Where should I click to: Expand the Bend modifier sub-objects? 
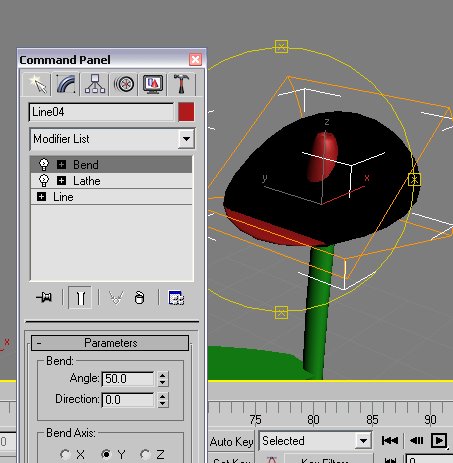[61, 164]
